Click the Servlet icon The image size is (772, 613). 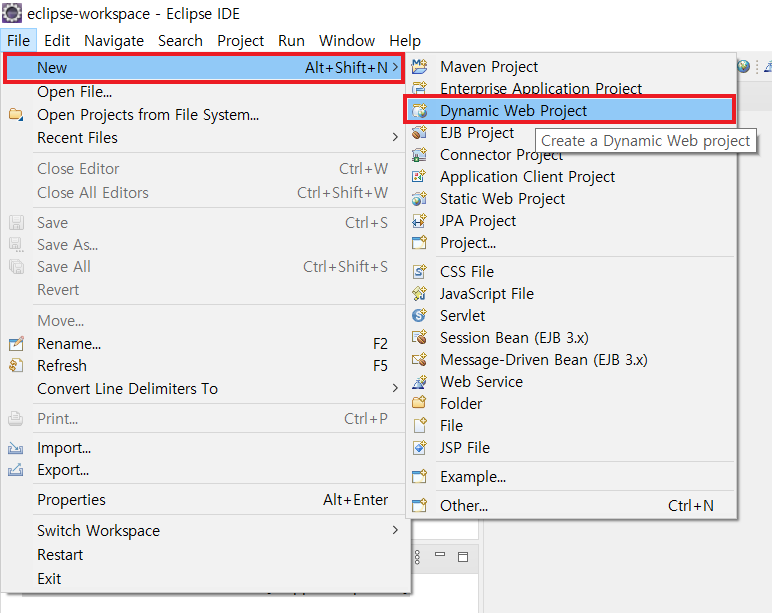coord(419,316)
